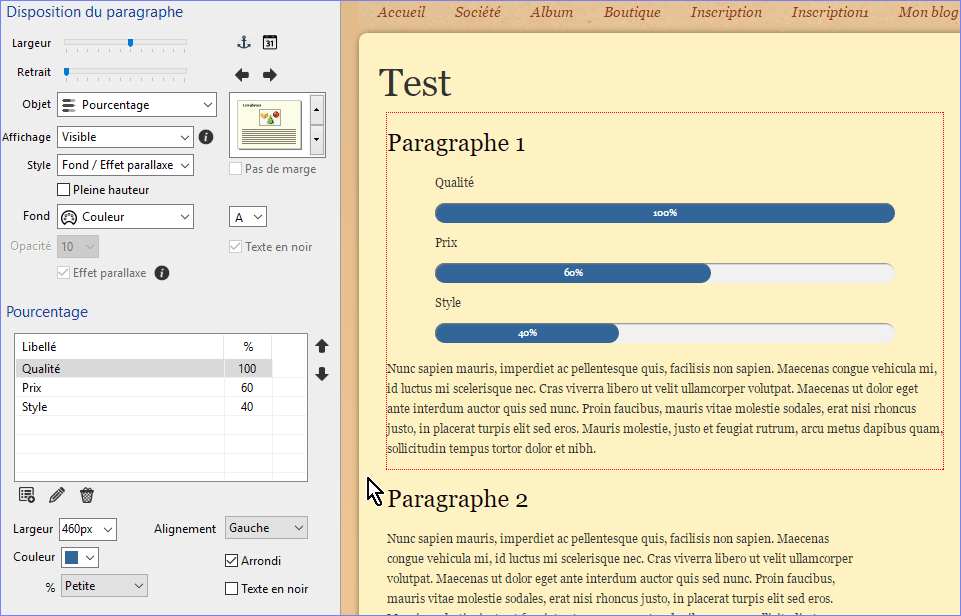Open the Boutique menu item
This screenshot has height=616, width=961.
click(x=632, y=13)
